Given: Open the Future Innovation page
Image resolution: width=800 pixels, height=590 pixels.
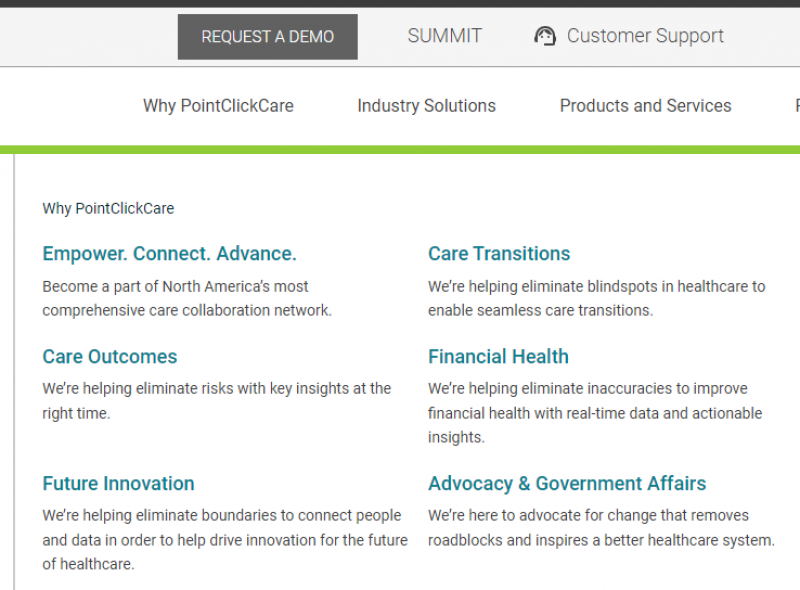Looking at the screenshot, I should tap(118, 483).
